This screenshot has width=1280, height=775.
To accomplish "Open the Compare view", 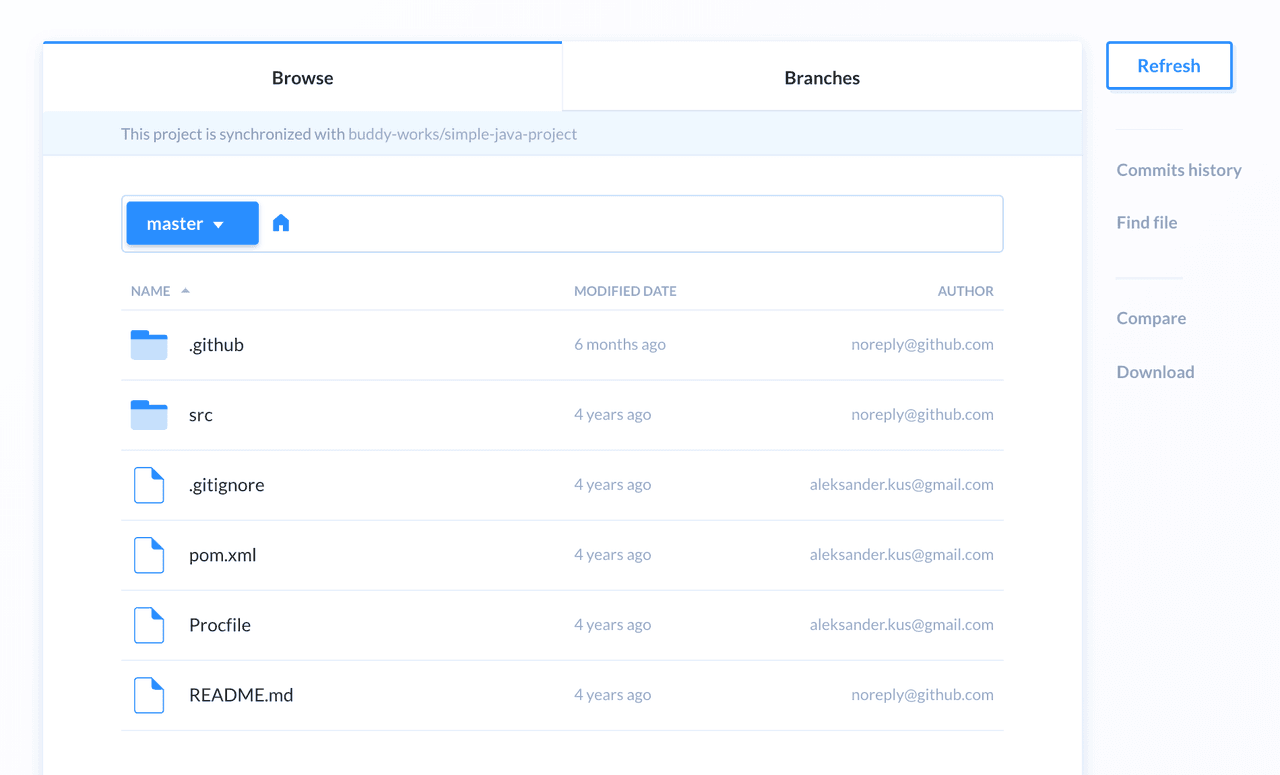I will coord(1151,317).
